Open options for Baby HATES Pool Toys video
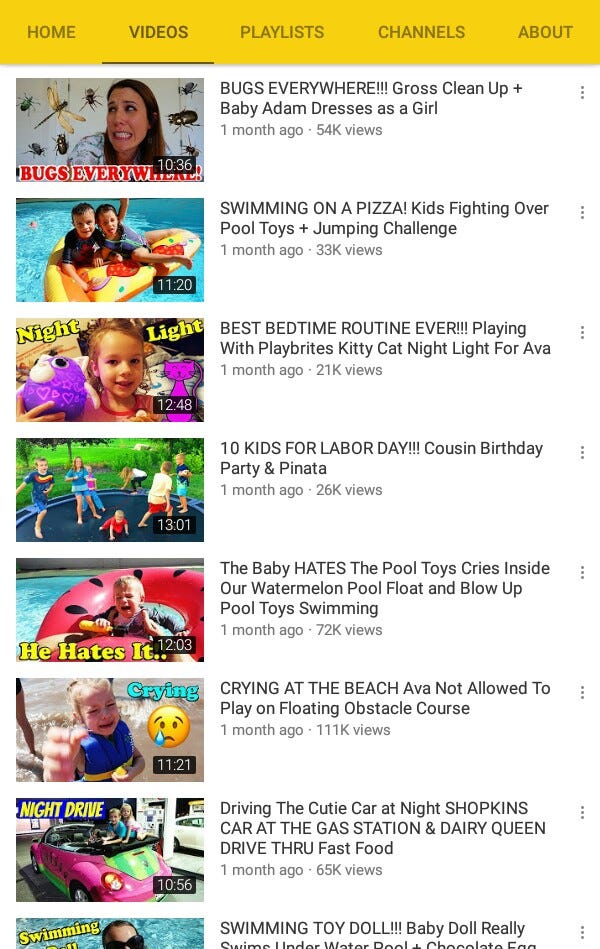 pos(582,573)
